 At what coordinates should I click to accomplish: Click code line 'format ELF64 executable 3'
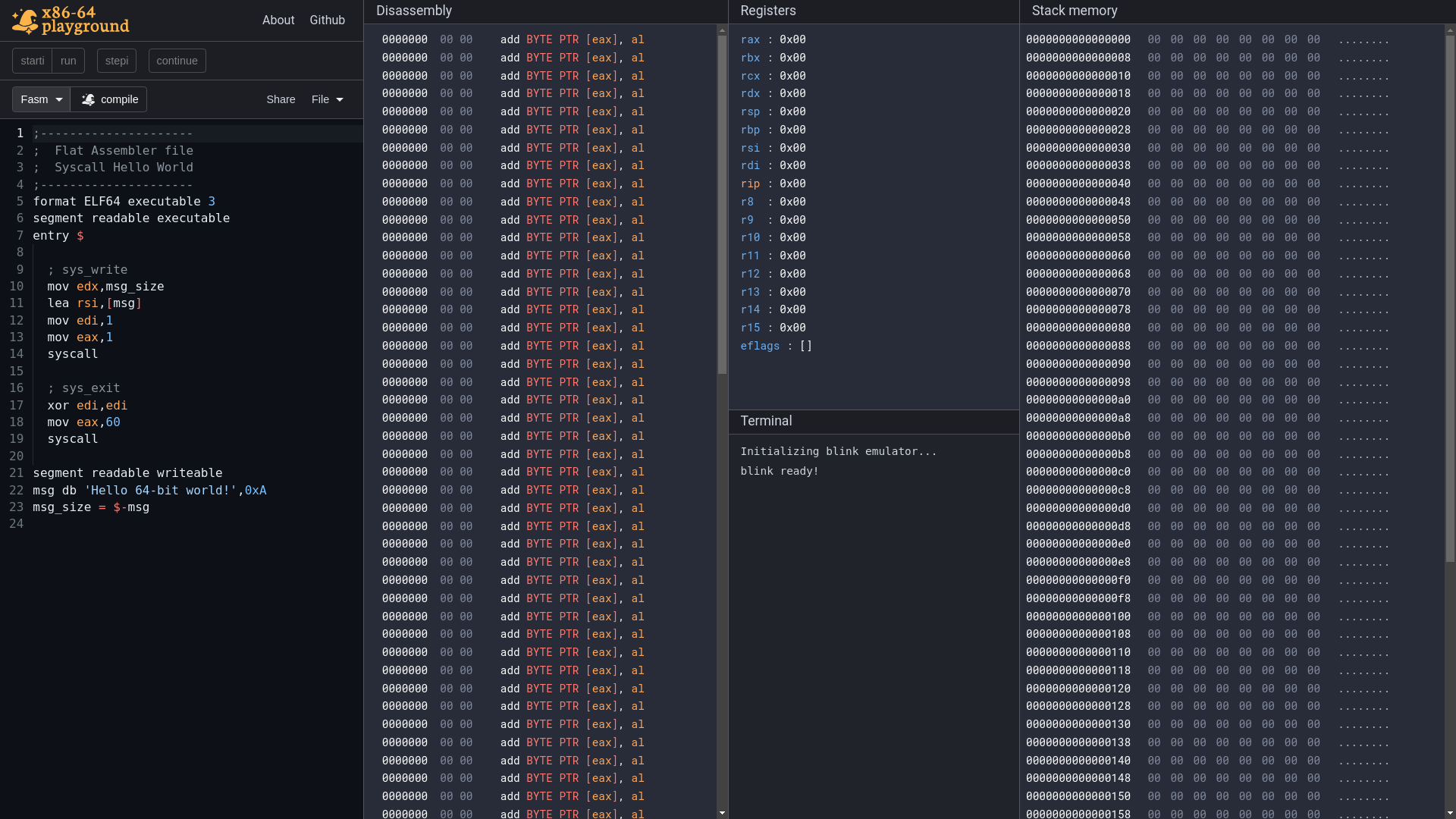(124, 202)
